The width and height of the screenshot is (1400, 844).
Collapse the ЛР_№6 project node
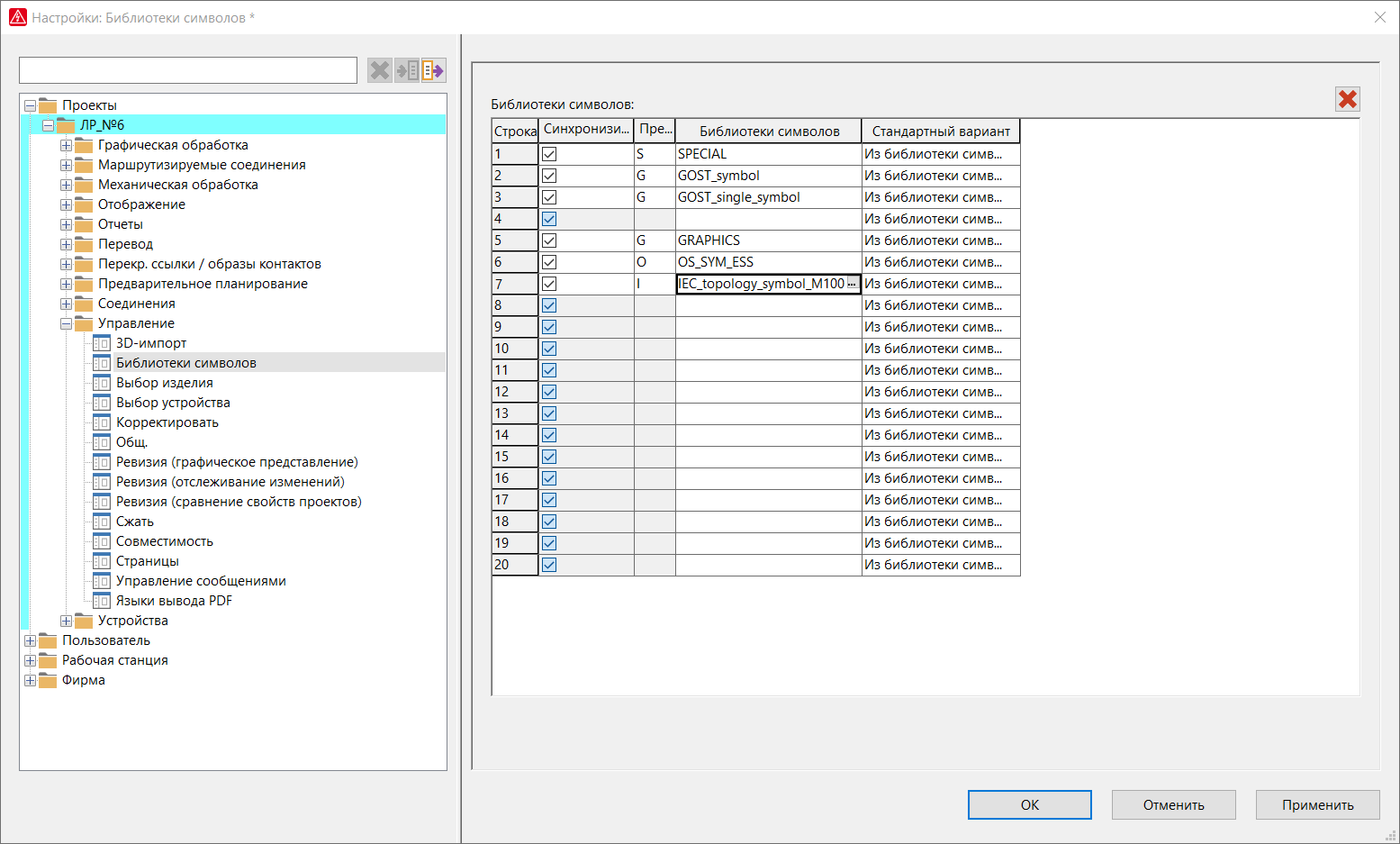coord(48,125)
